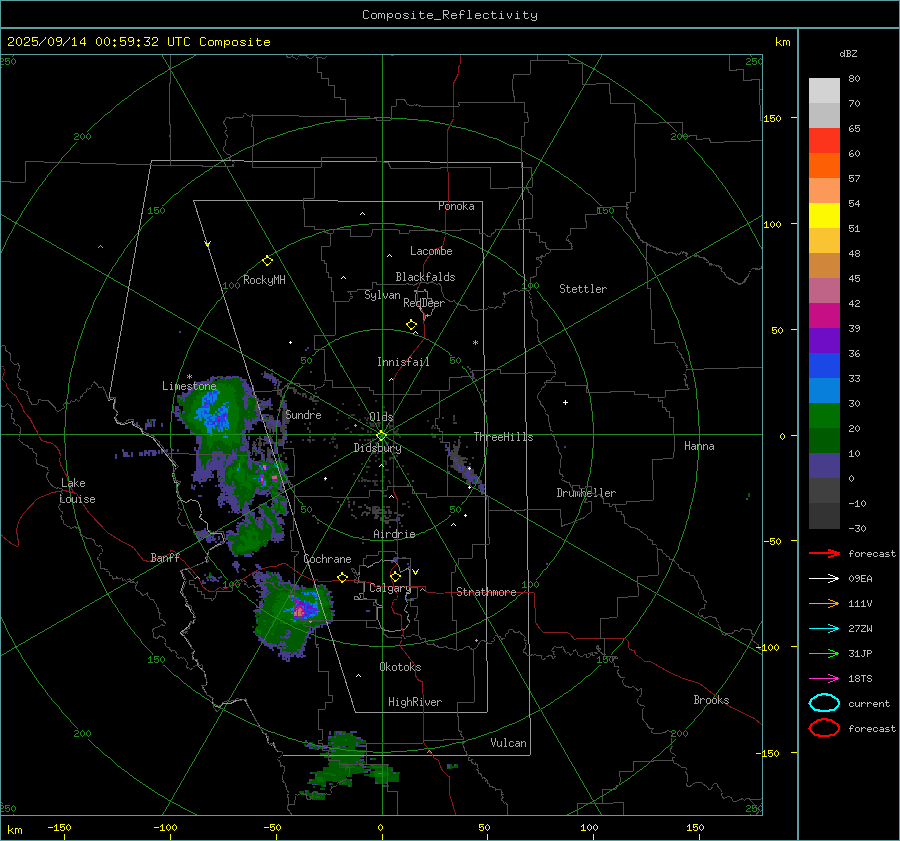The image size is (900, 841).
Task: Click the red swatch between 65 and 60 dBZ
Action: 824,141
